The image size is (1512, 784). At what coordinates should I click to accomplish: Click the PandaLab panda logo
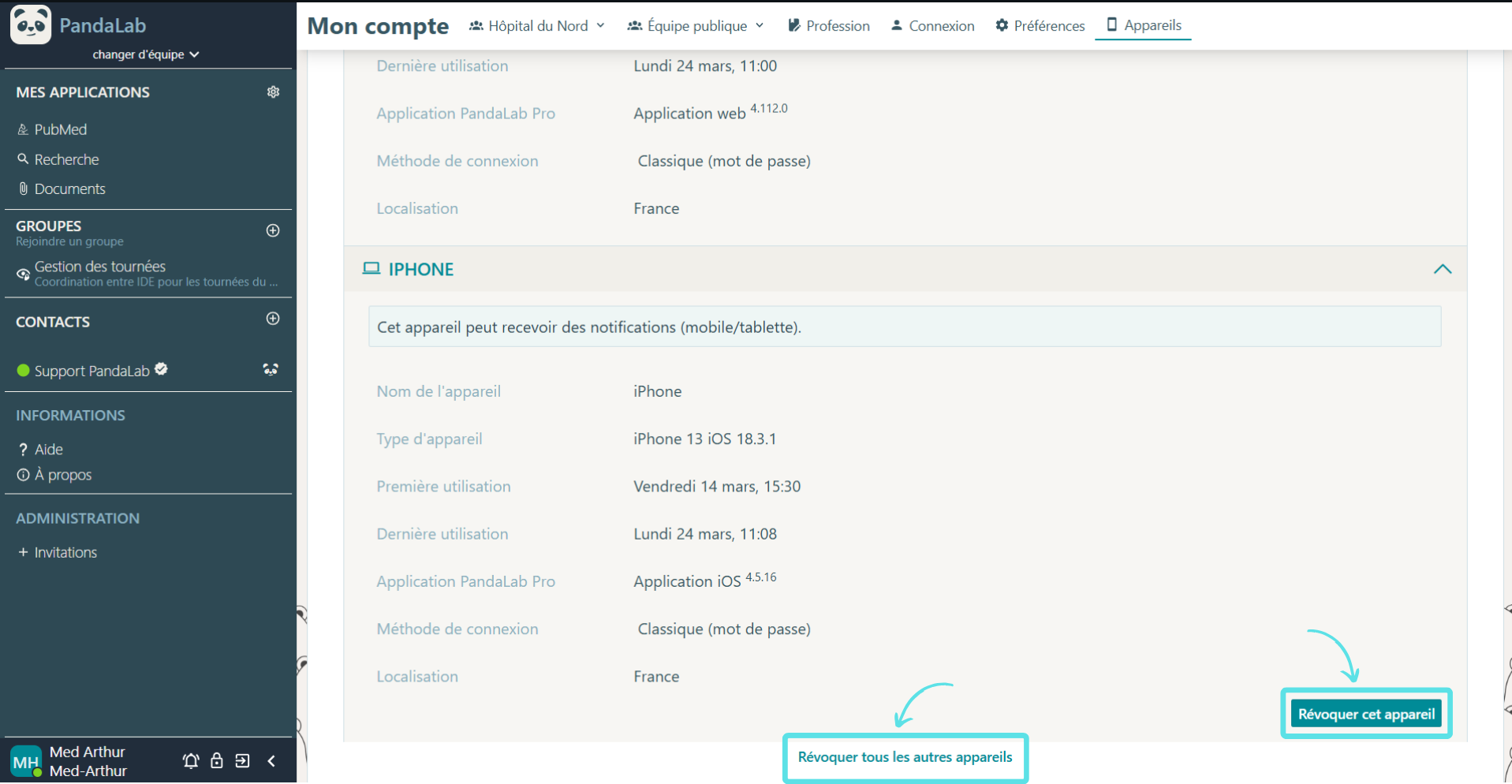pos(31,24)
